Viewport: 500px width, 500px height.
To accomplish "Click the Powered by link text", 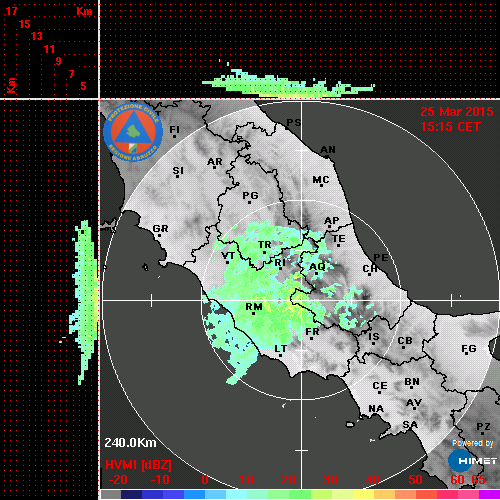I will 473,443.
